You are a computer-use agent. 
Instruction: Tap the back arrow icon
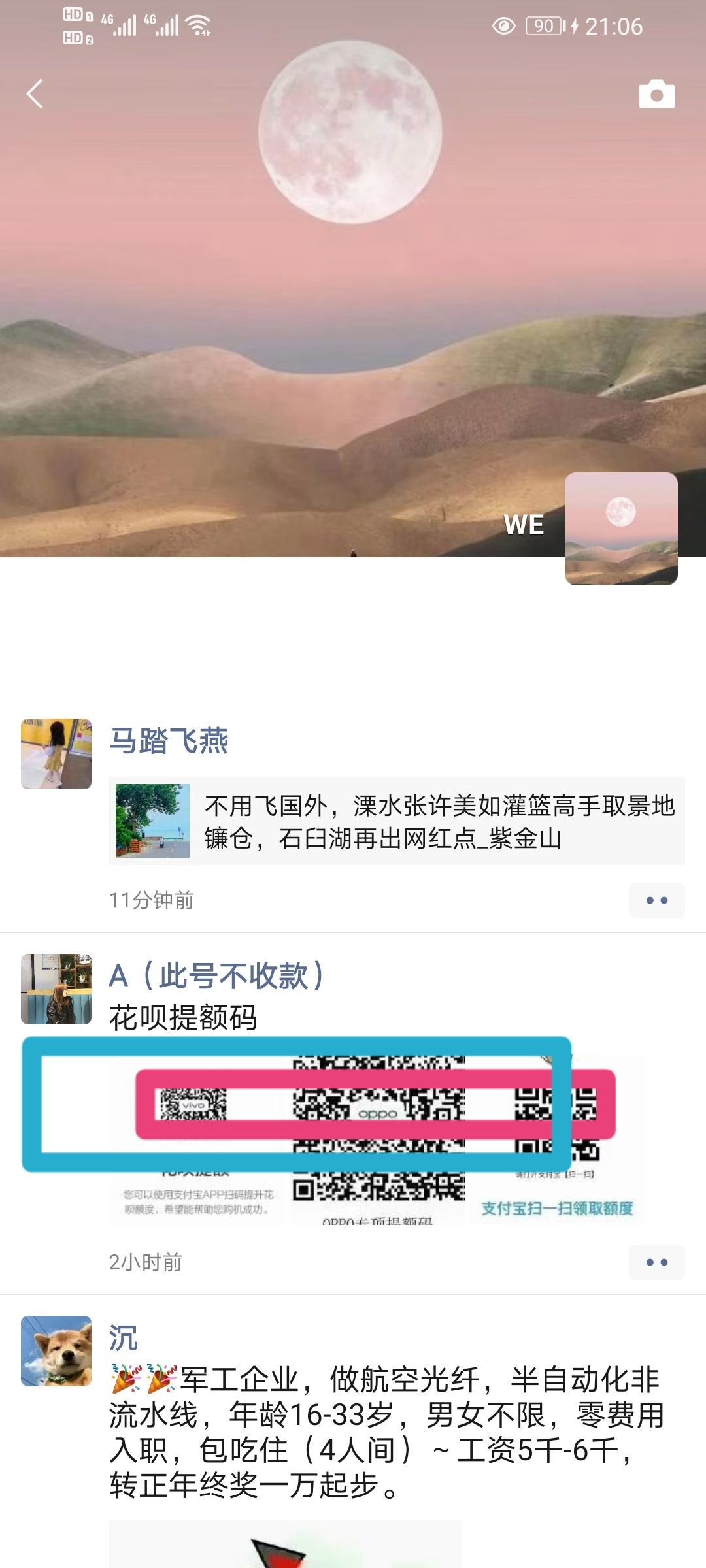pyautogui.click(x=35, y=94)
